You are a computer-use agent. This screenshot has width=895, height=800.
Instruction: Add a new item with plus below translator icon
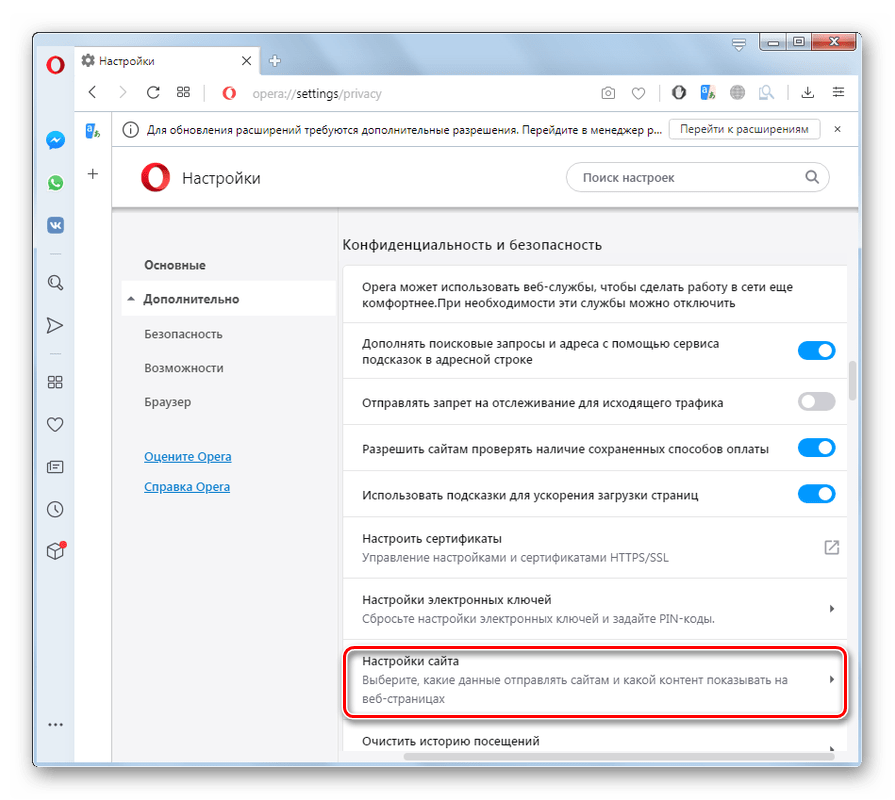coord(92,173)
